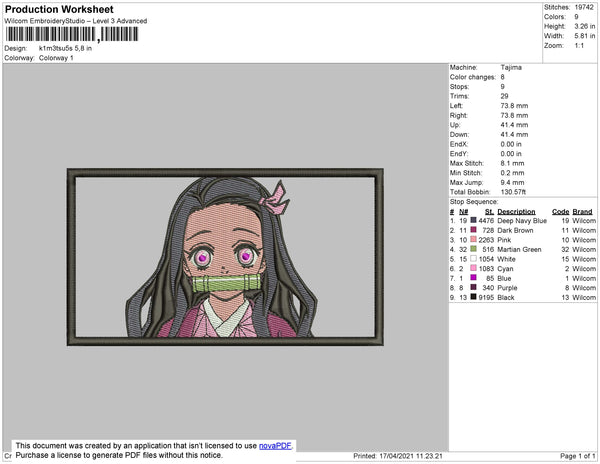Click the barcode in the header
The image size is (600, 464).
tap(72, 34)
